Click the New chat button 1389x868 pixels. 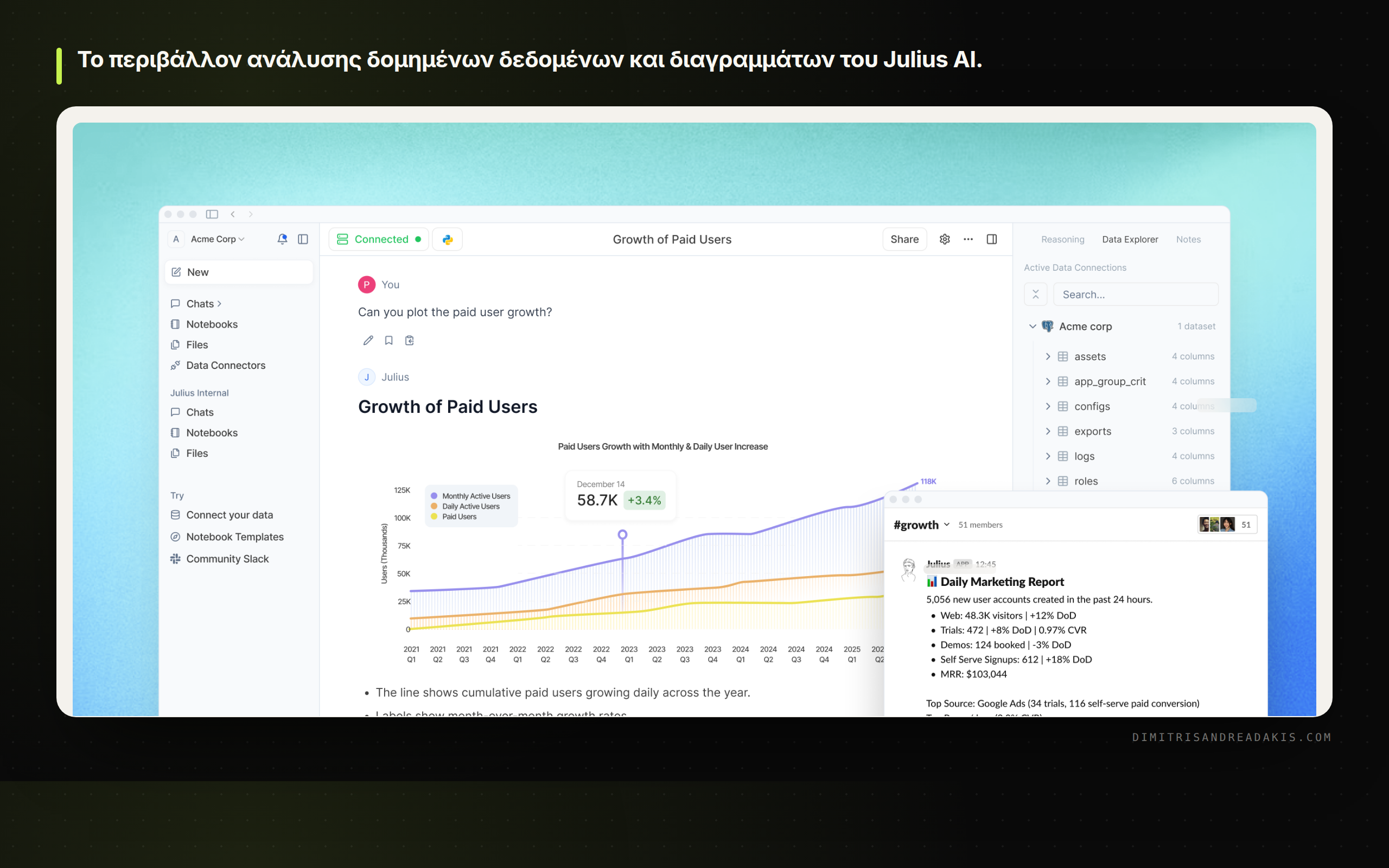coord(239,272)
